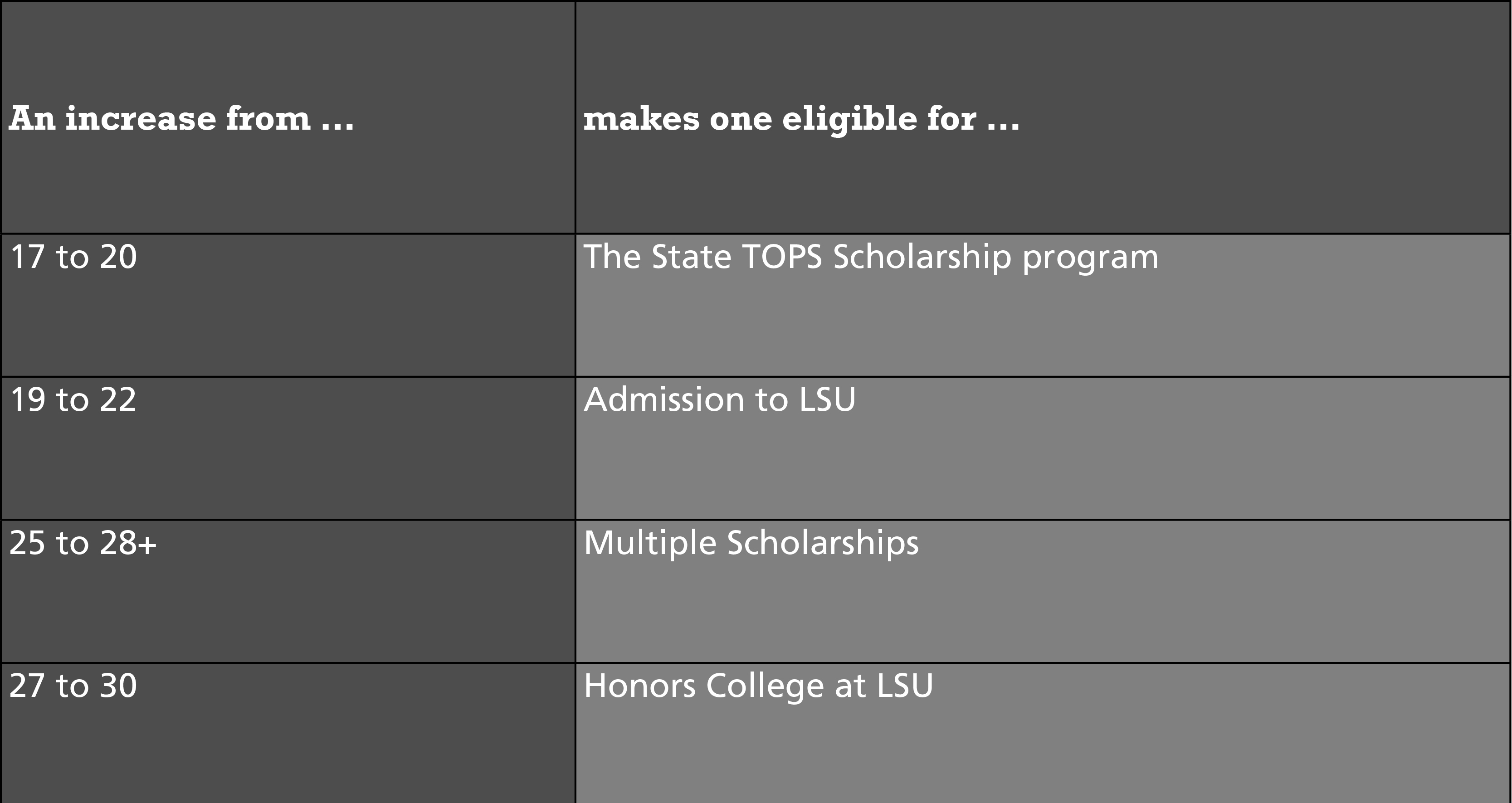The height and width of the screenshot is (803, 1512).
Task: Click the number '30' in last row
Action: click(118, 686)
